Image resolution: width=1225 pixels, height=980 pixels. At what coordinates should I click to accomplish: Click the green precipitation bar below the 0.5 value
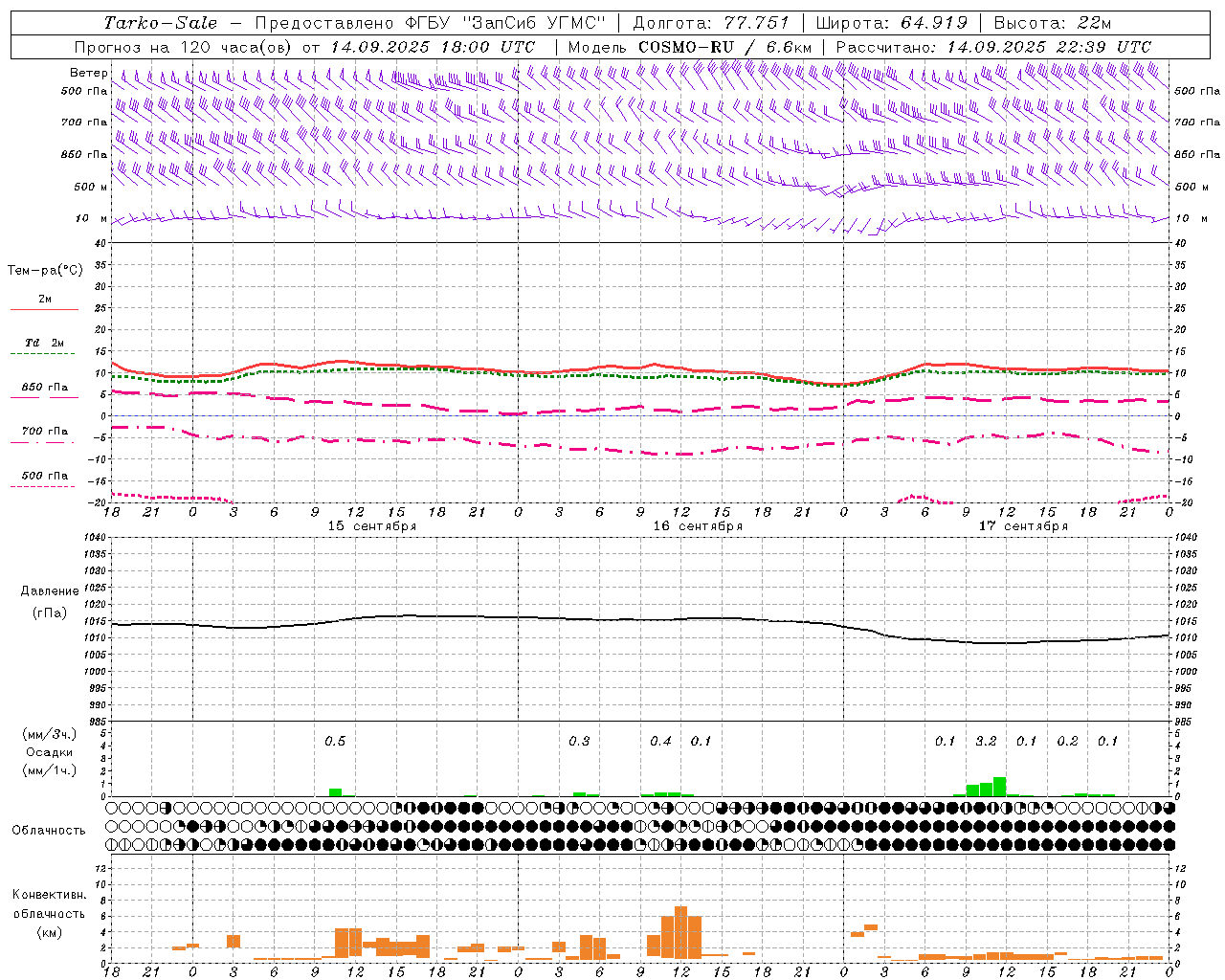pyautogui.click(x=335, y=792)
